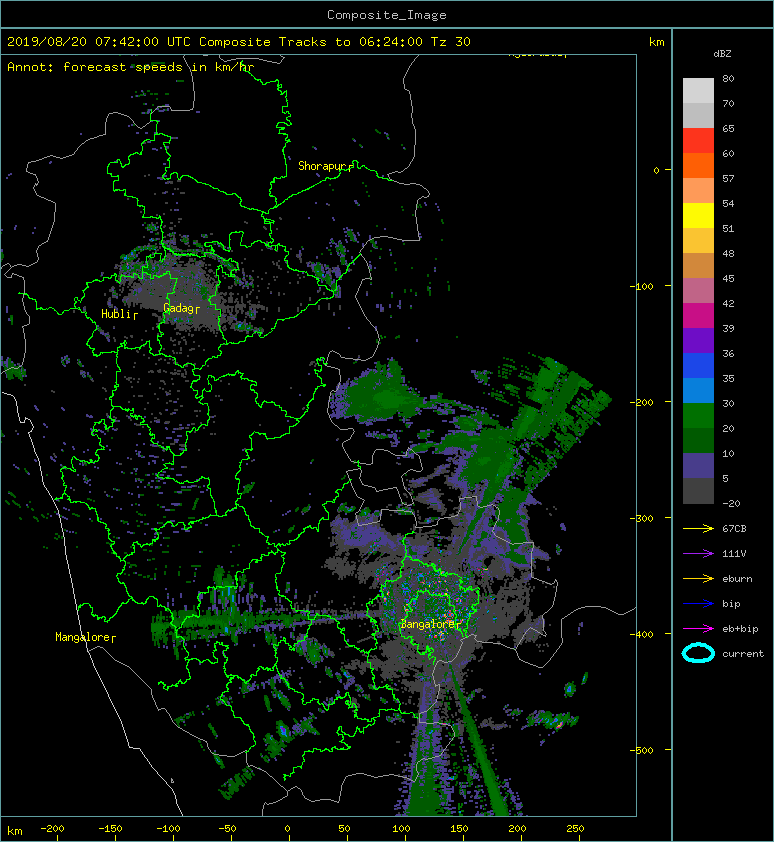Screen dimensions: 774x842
Task: Select the red 65–60 dBZ swatch
Action: [698, 141]
